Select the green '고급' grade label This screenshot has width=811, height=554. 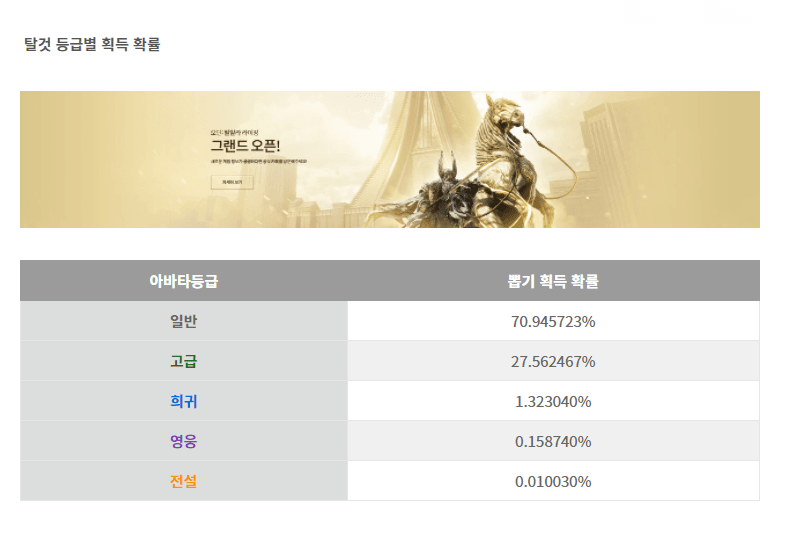[x=184, y=361]
